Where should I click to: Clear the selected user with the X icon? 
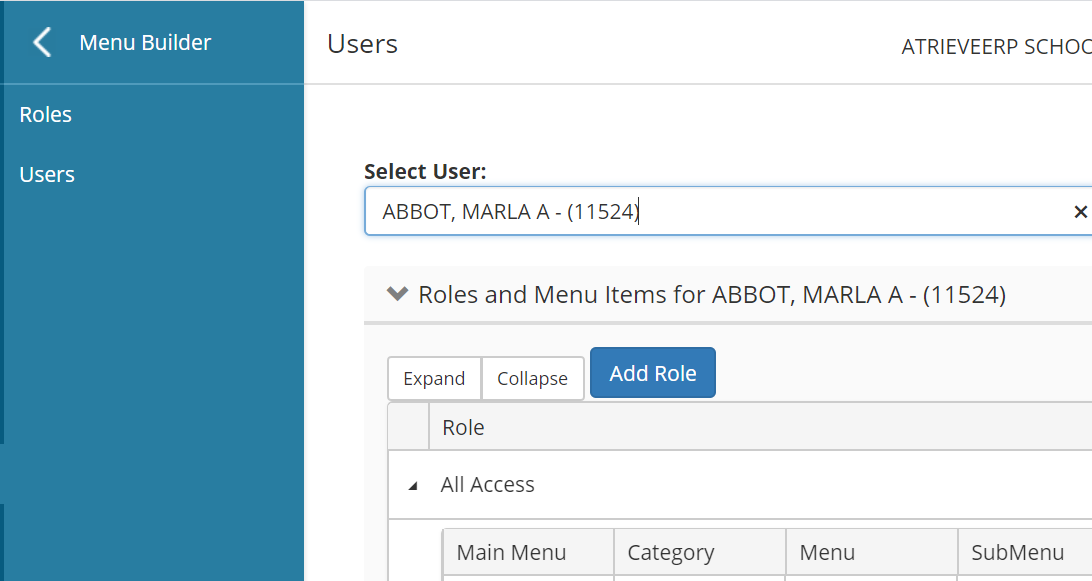coord(1080,212)
